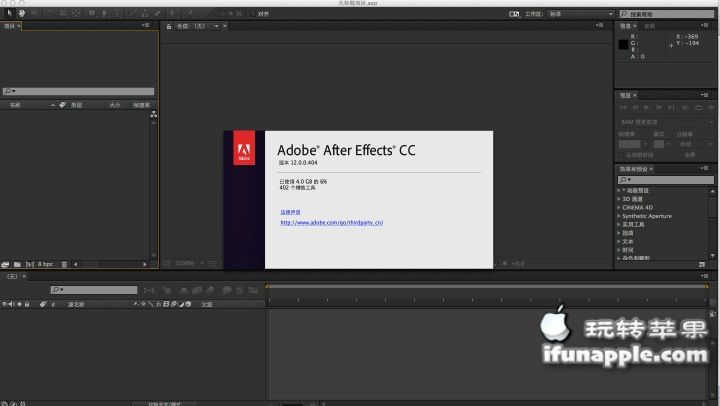Open the adobe.com thirdparty URL link
Image resolution: width=720 pixels, height=406 pixels.
tap(332, 222)
